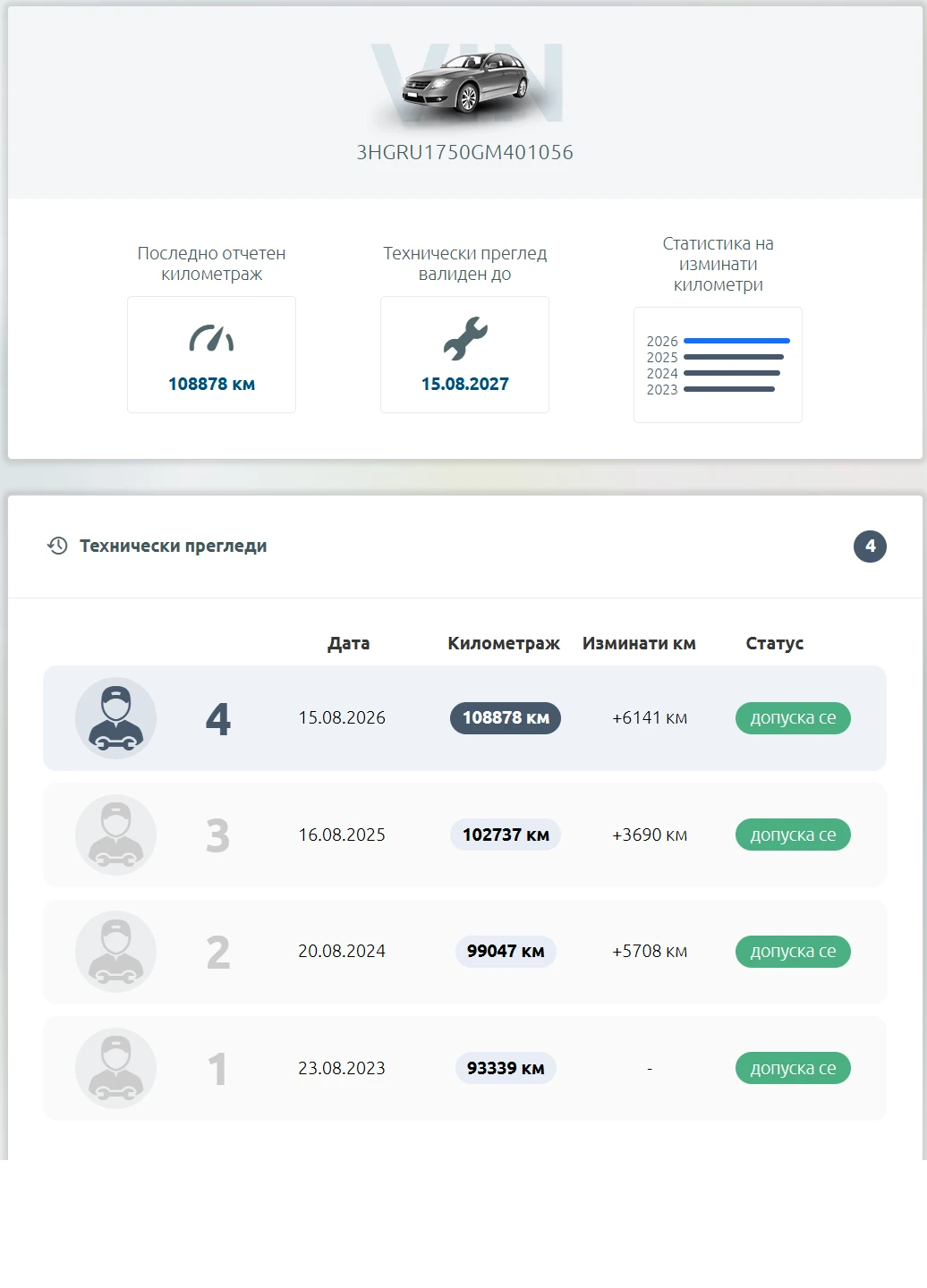Click the 108878 км last mileage value
927x1288 pixels.
coord(212,384)
